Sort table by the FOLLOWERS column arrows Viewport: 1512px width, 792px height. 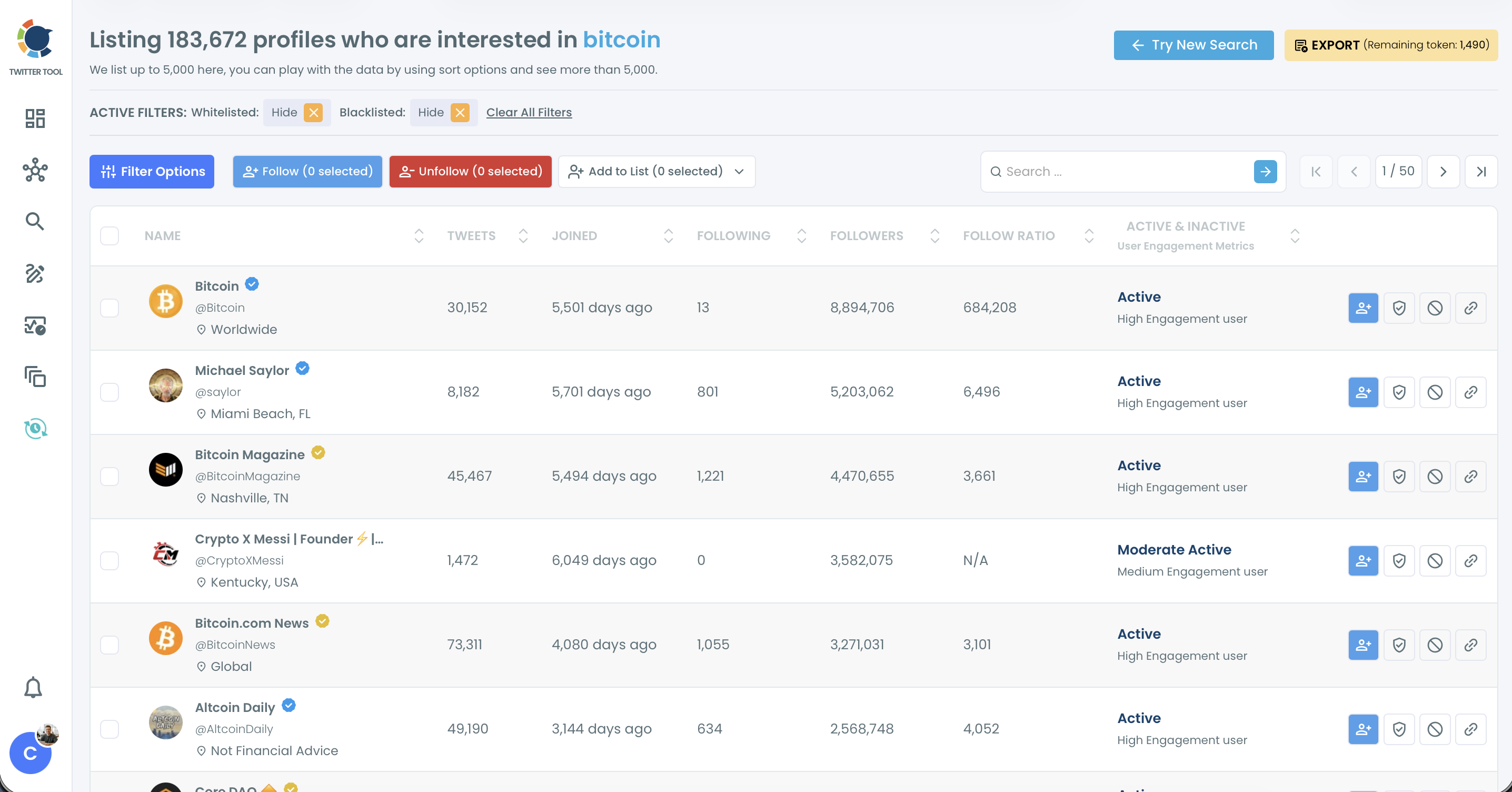[x=934, y=236]
